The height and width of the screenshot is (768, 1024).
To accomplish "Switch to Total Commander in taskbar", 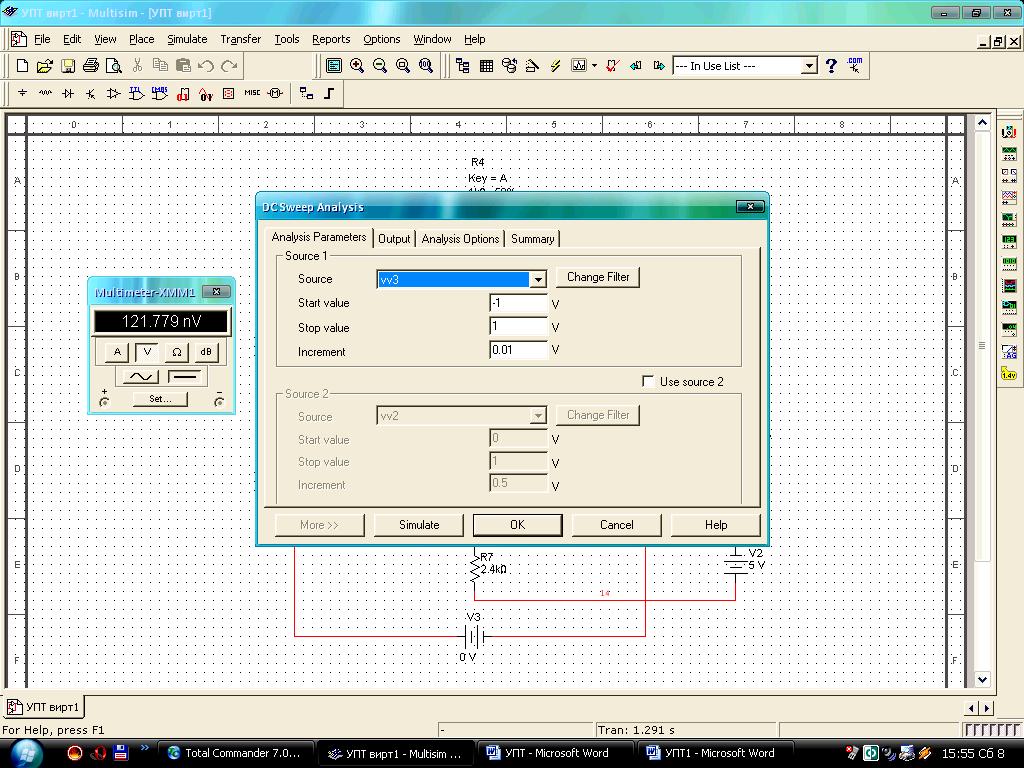I will pos(238,753).
